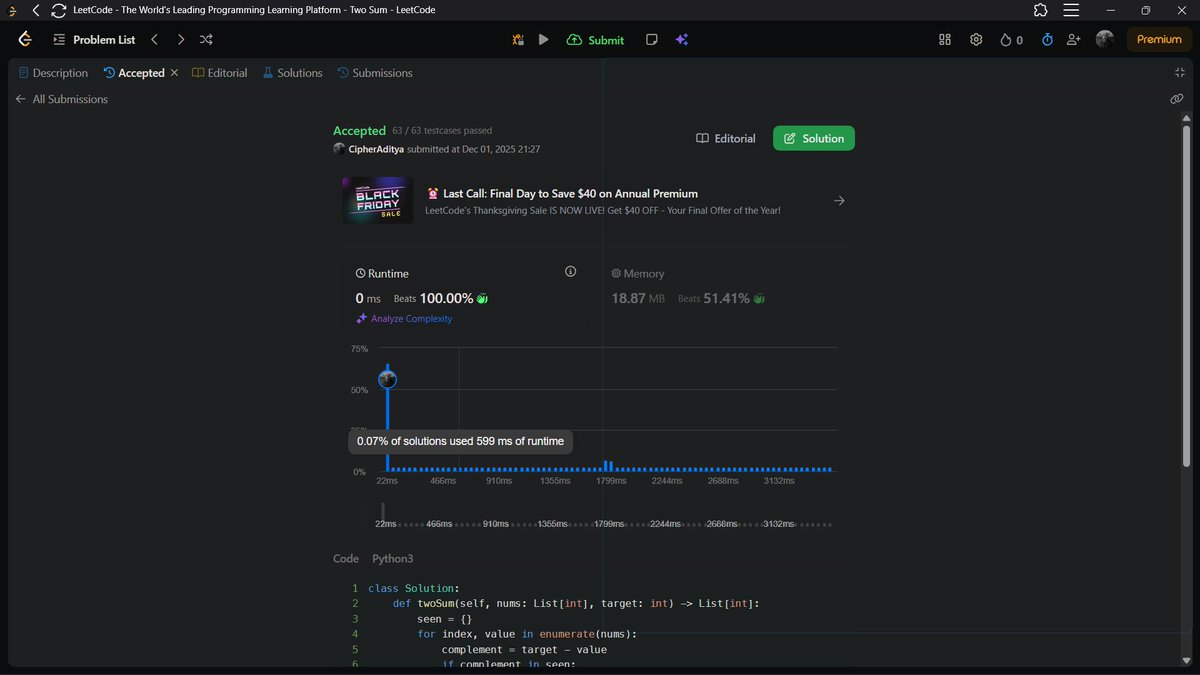Click the green Solution button
Viewport: 1200px width, 675px height.
(x=814, y=138)
